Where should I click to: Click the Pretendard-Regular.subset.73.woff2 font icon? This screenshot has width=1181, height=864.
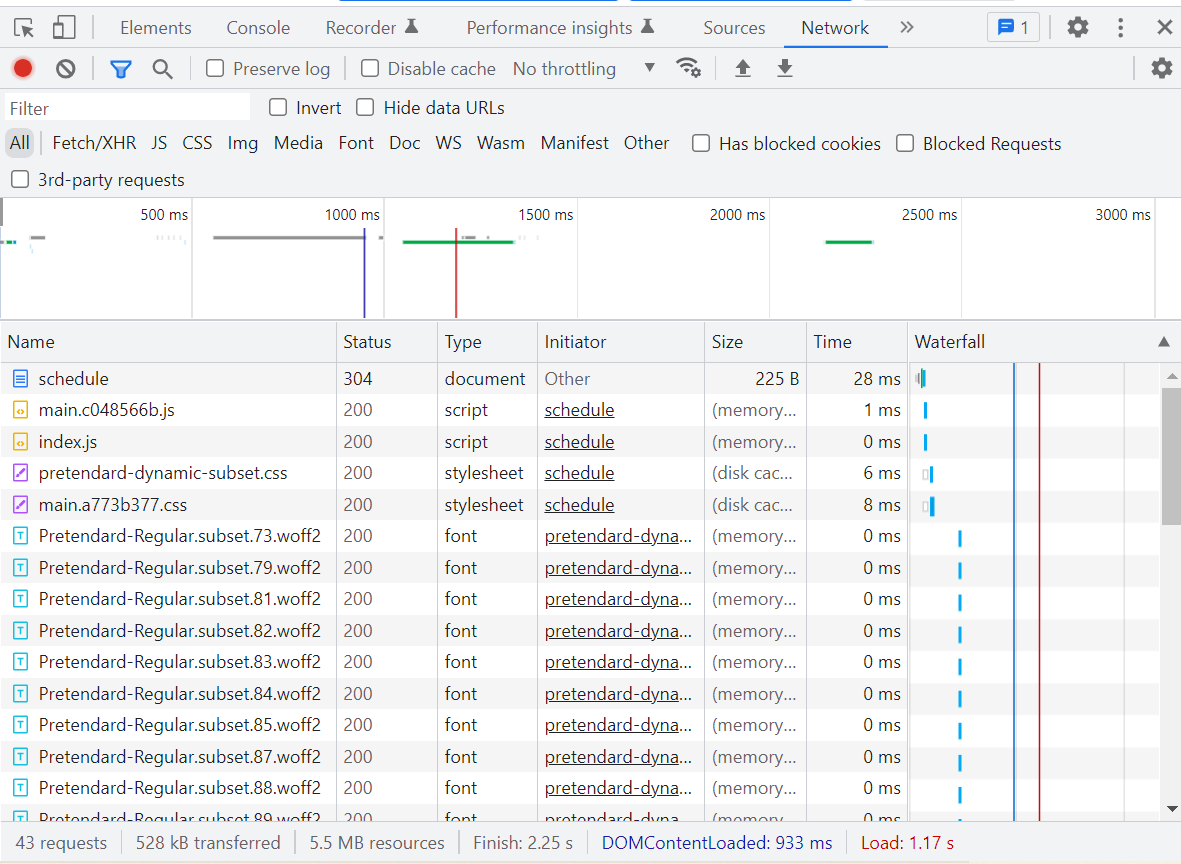(x=20, y=536)
